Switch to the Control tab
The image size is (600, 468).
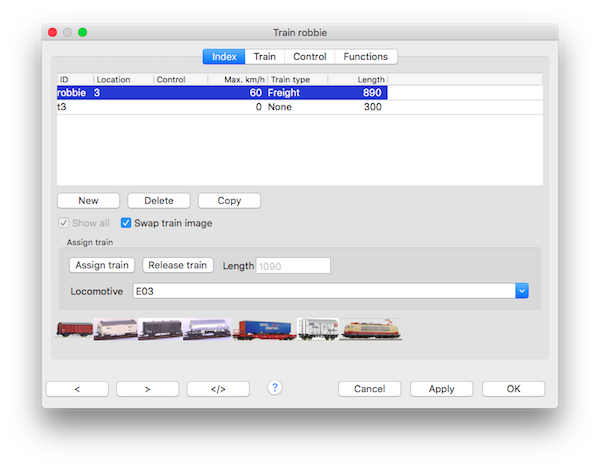click(309, 57)
